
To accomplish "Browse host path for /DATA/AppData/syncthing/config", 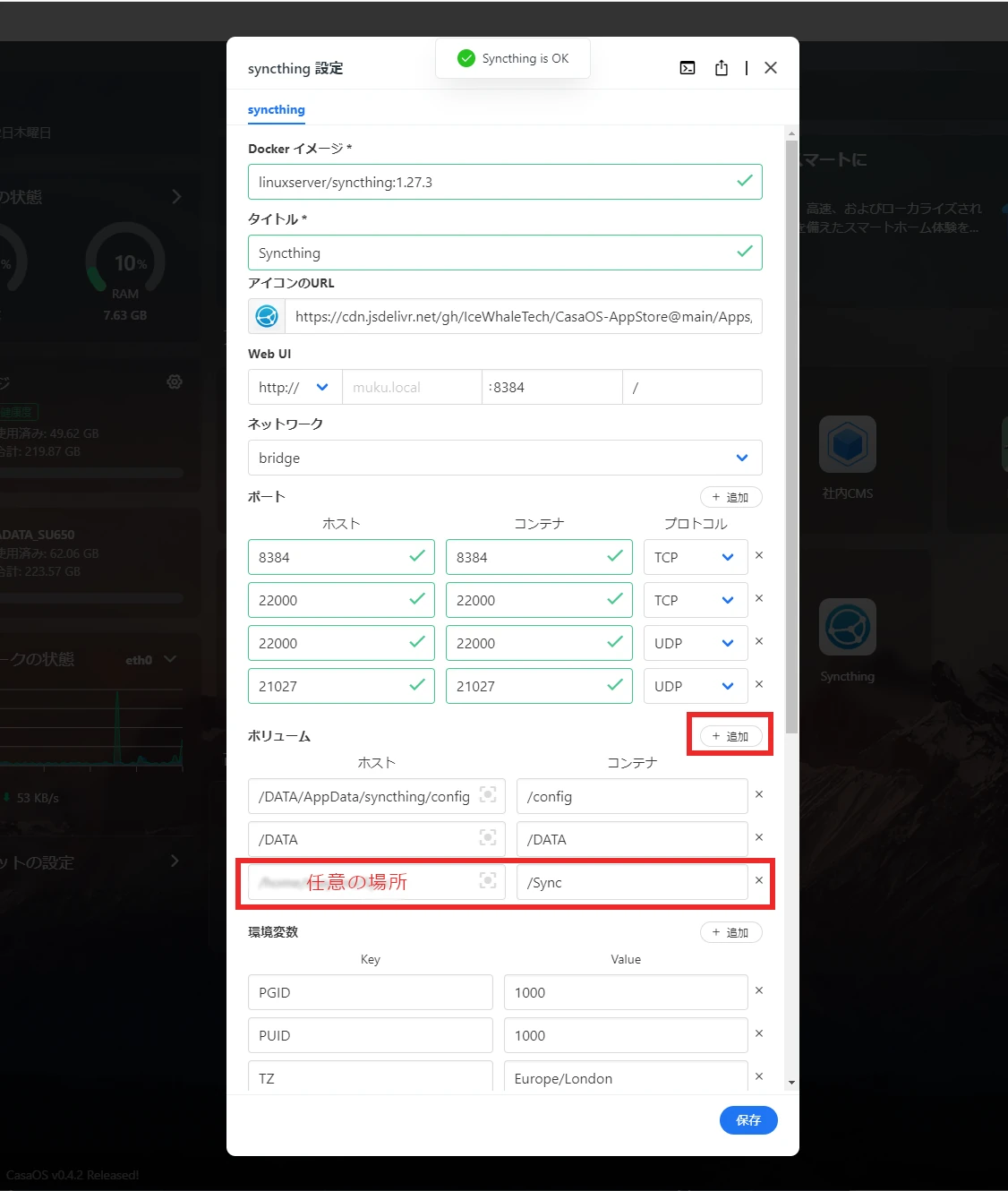I will tap(488, 794).
